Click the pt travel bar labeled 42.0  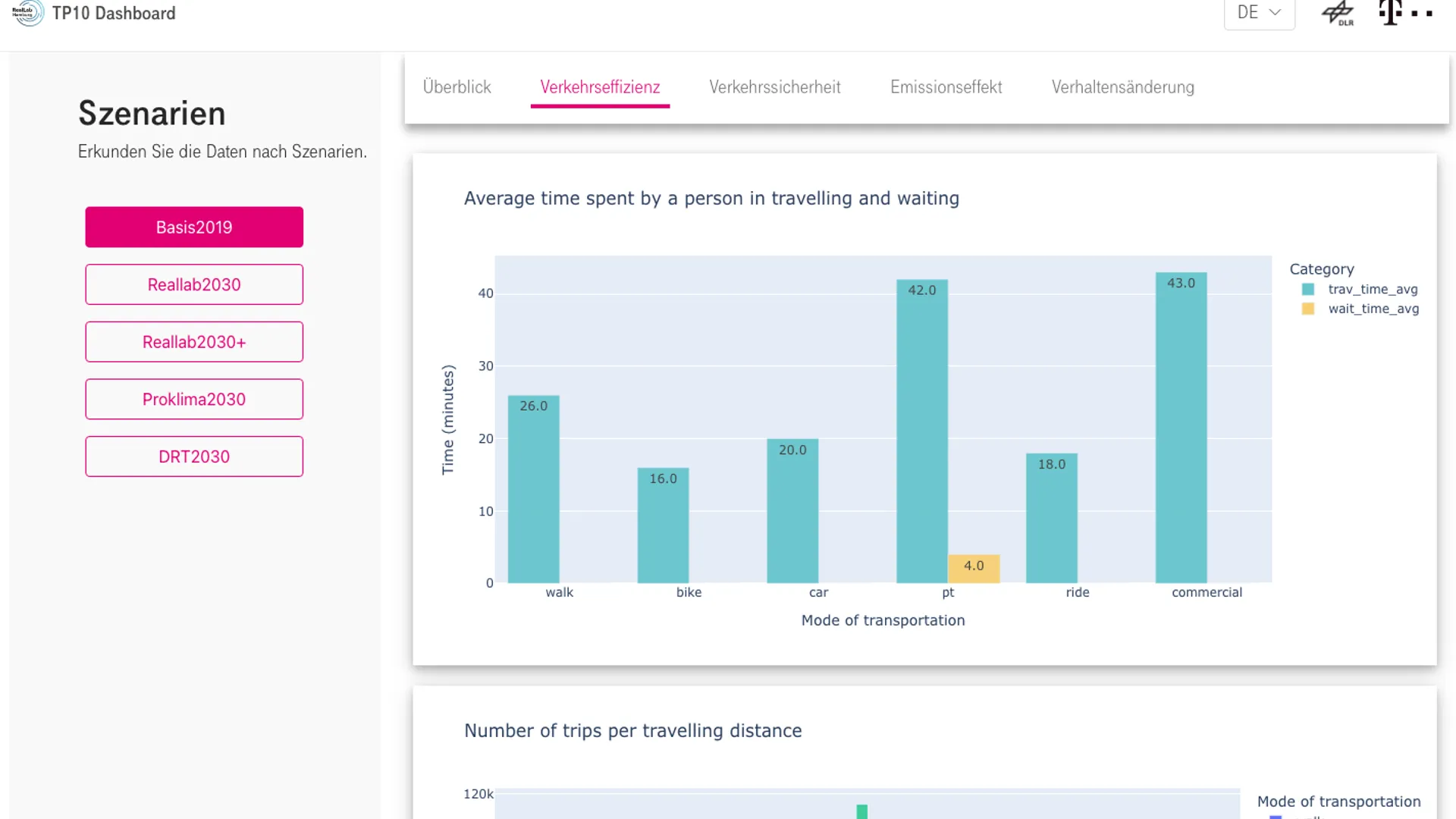pos(922,431)
